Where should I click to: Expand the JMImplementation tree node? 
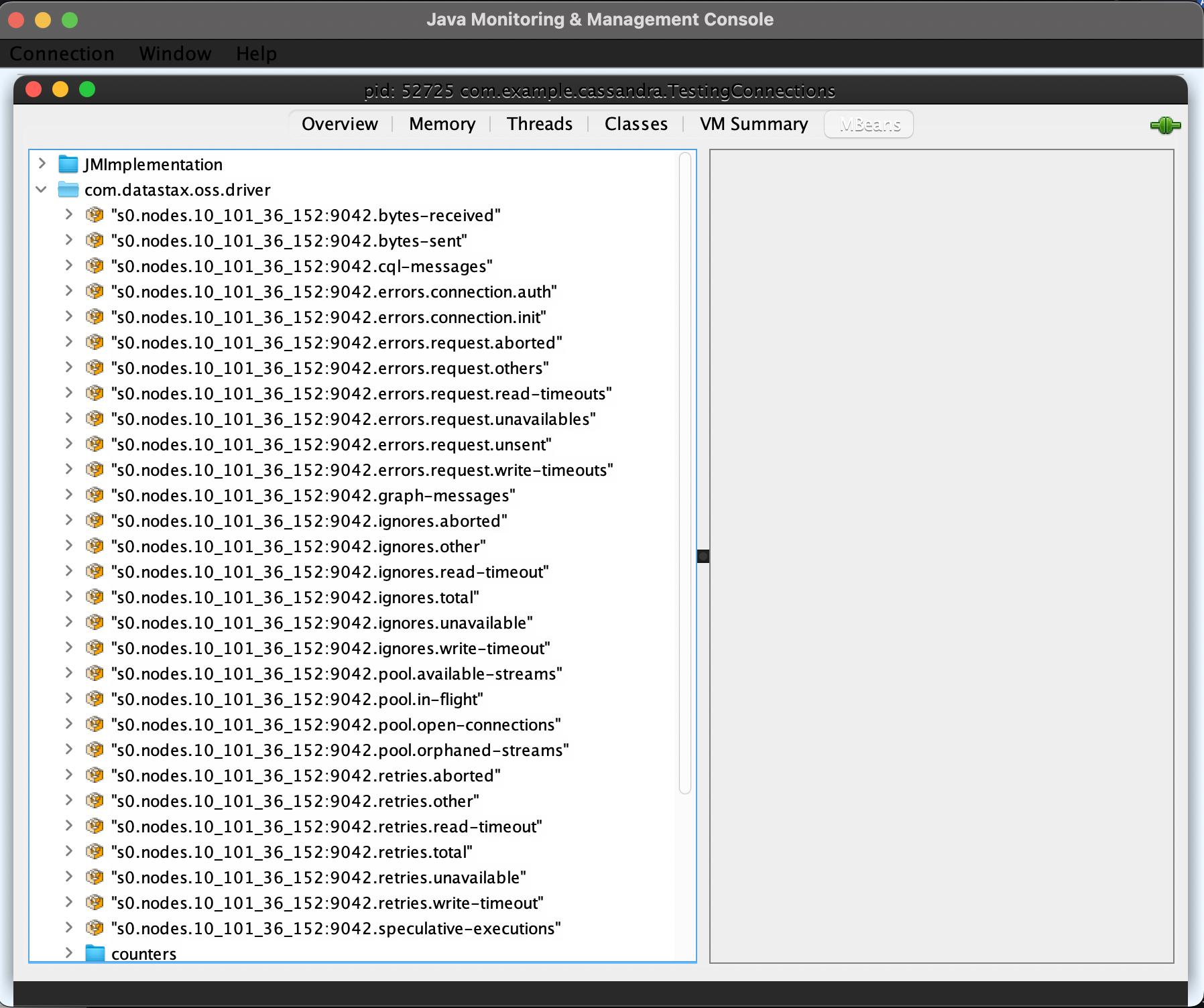42,164
